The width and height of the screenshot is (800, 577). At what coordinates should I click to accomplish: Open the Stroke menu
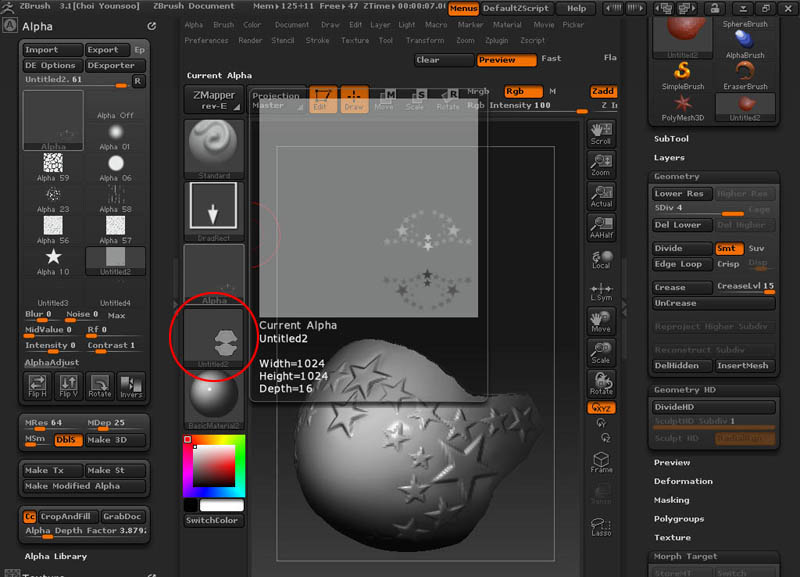[317, 40]
